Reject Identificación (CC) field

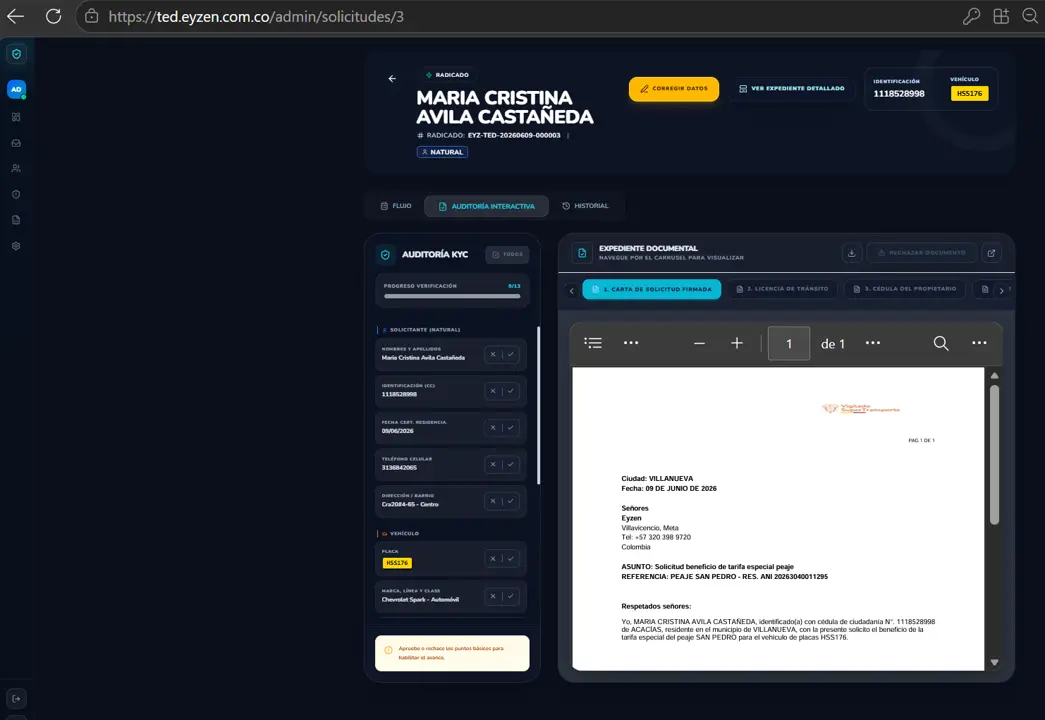coord(493,391)
